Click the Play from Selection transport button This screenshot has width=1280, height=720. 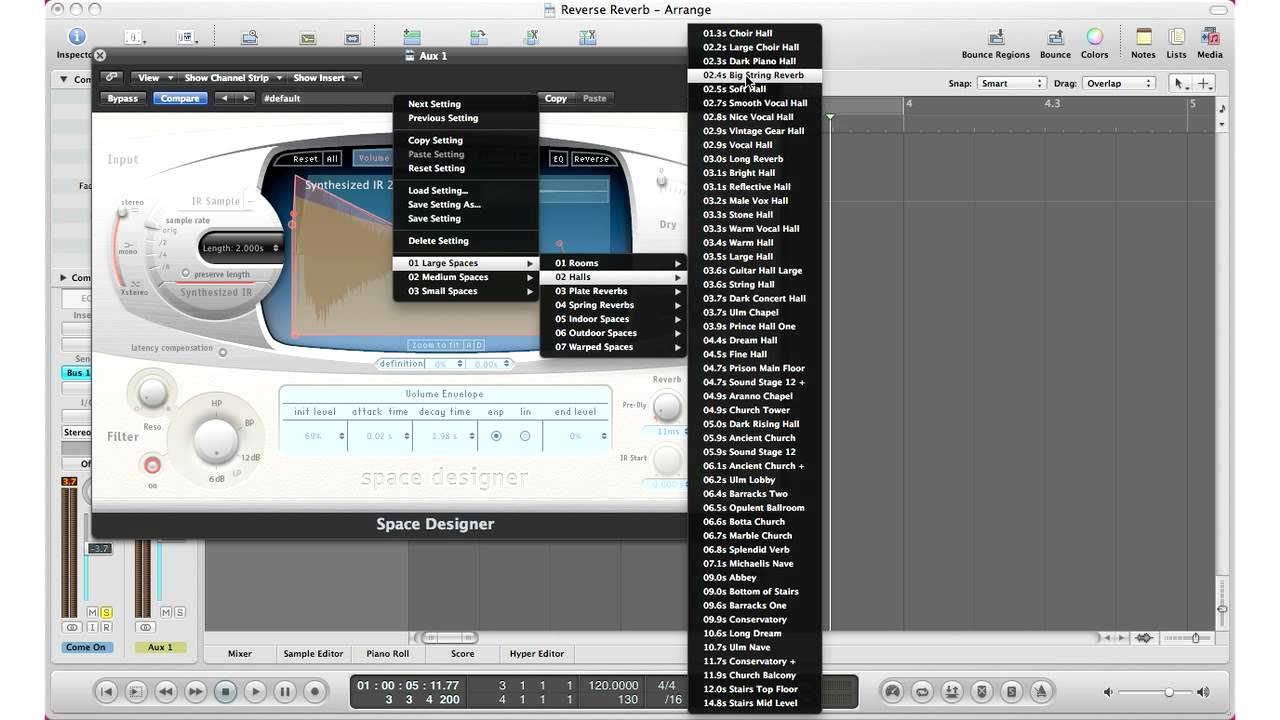[x=136, y=691]
